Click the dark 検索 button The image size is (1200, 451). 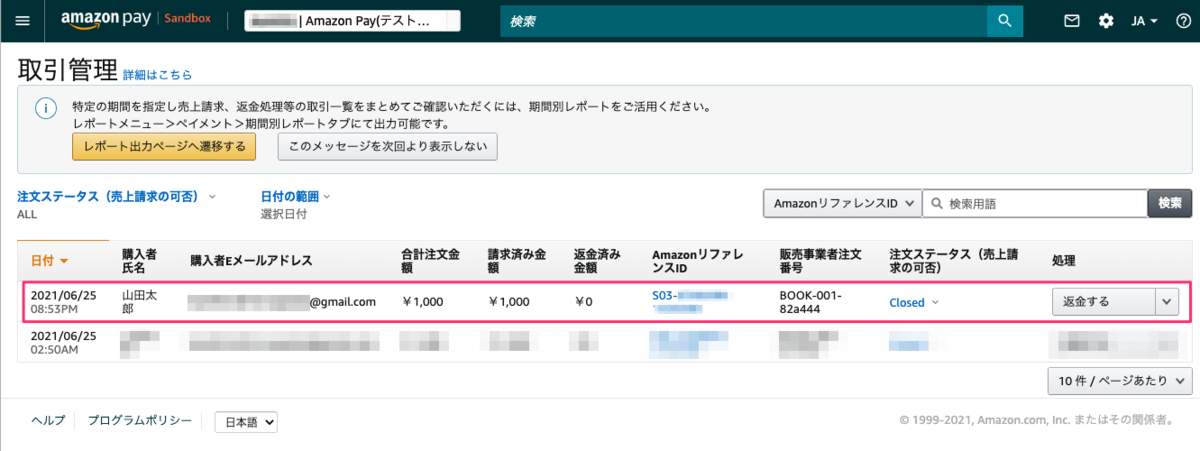[1170, 203]
